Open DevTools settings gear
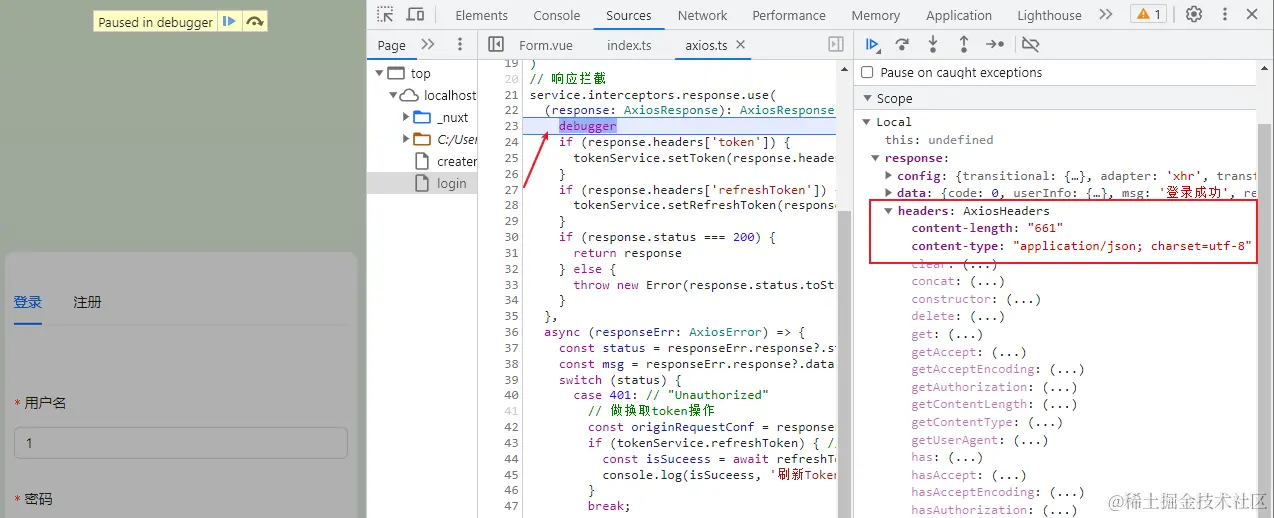The height and width of the screenshot is (518, 1274). (1193, 15)
